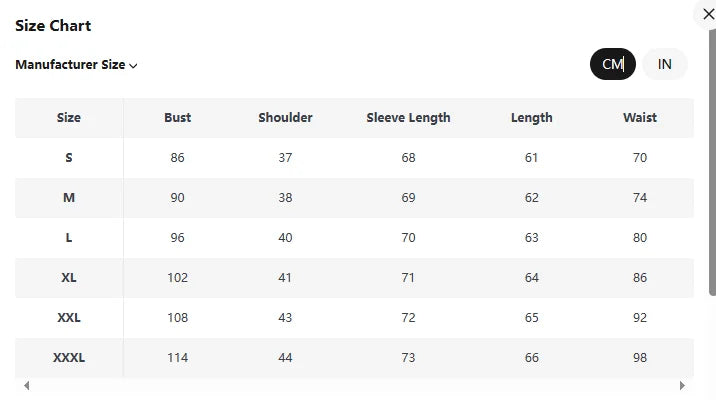Open the Manufacturer Size dropdown
Image resolution: width=716 pixels, height=400 pixels.
pyautogui.click(x=76, y=65)
